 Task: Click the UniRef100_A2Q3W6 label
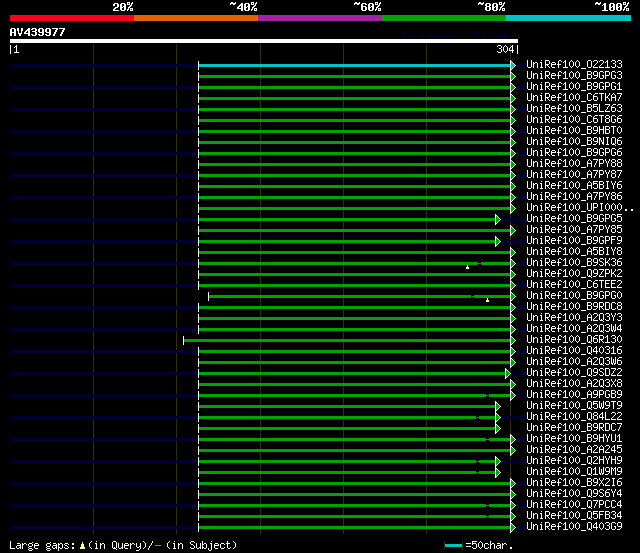point(574,362)
